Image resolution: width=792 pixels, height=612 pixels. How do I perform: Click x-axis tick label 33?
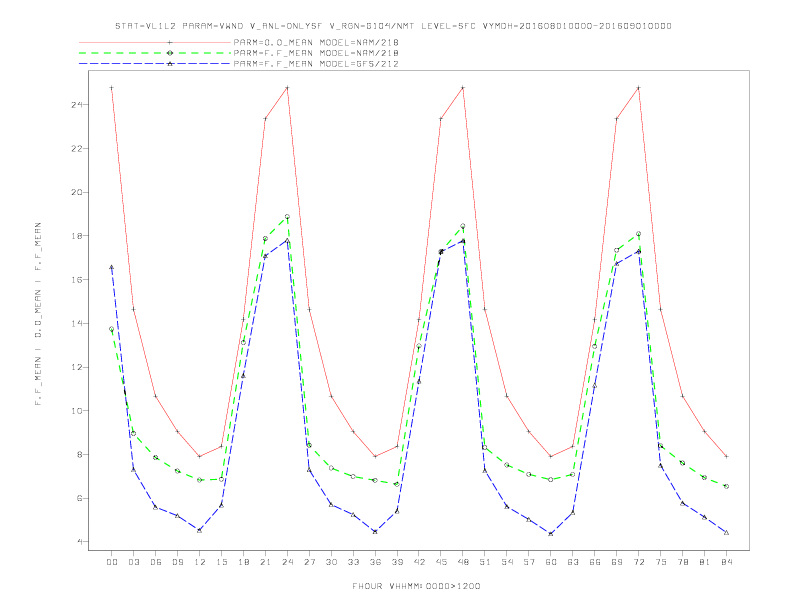point(353,562)
